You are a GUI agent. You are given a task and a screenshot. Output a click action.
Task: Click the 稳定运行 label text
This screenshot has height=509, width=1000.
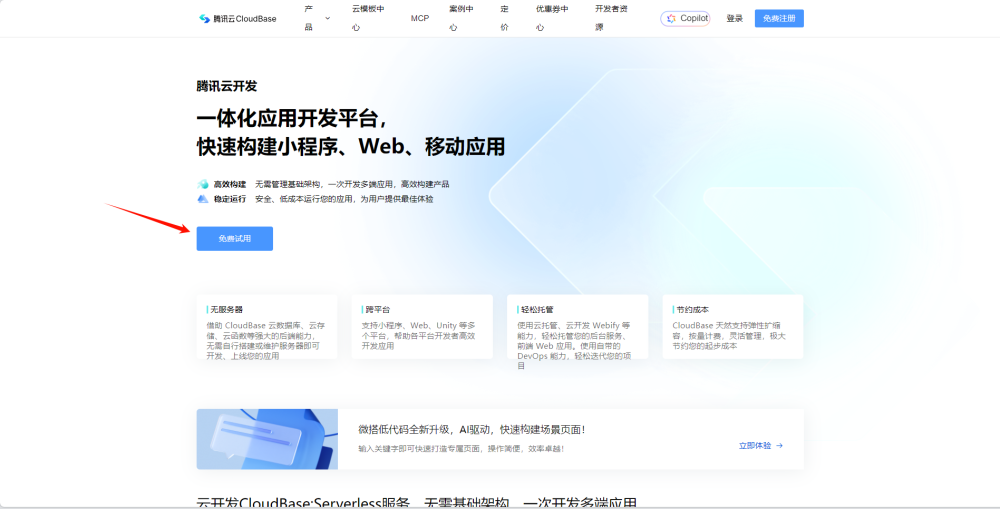pos(230,199)
